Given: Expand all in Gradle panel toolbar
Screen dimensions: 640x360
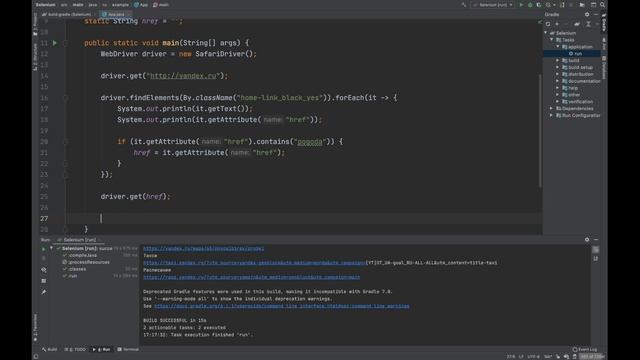Looking at the screenshot, I should [588, 24].
